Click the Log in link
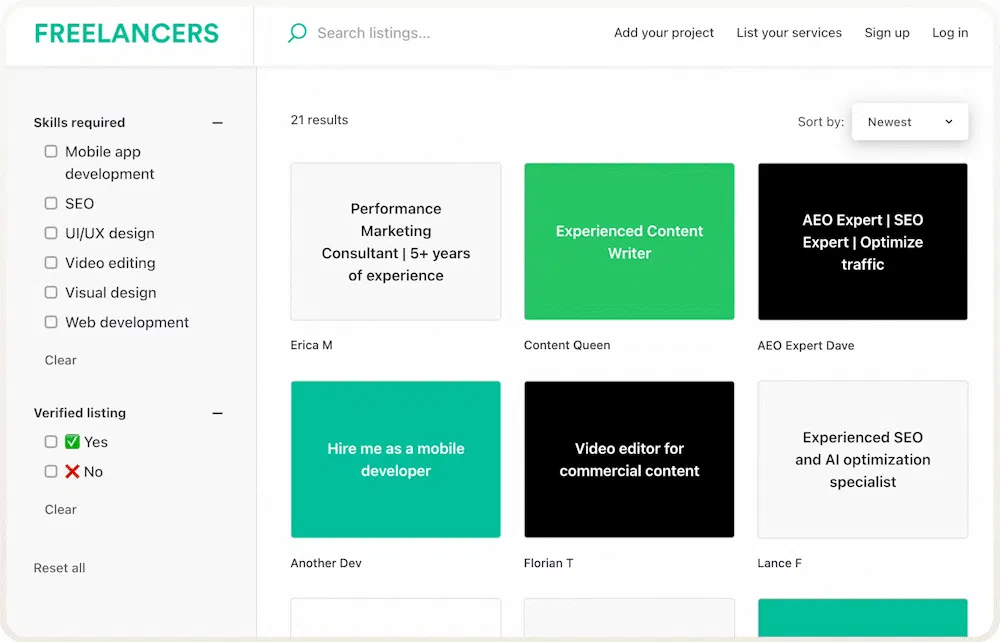Viewport: 1000px width, 642px height. point(950,33)
